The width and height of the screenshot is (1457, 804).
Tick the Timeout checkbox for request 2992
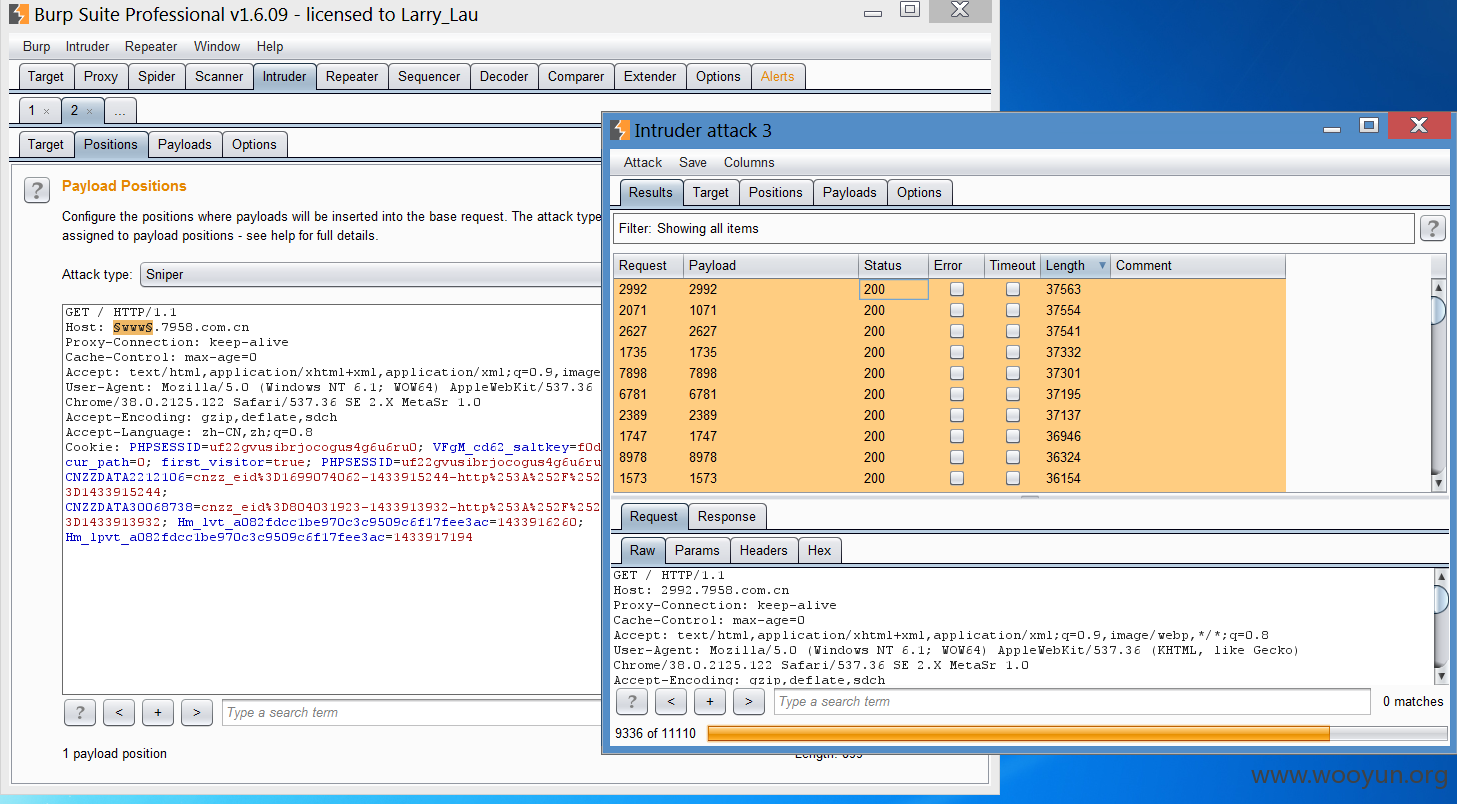[1013, 289]
